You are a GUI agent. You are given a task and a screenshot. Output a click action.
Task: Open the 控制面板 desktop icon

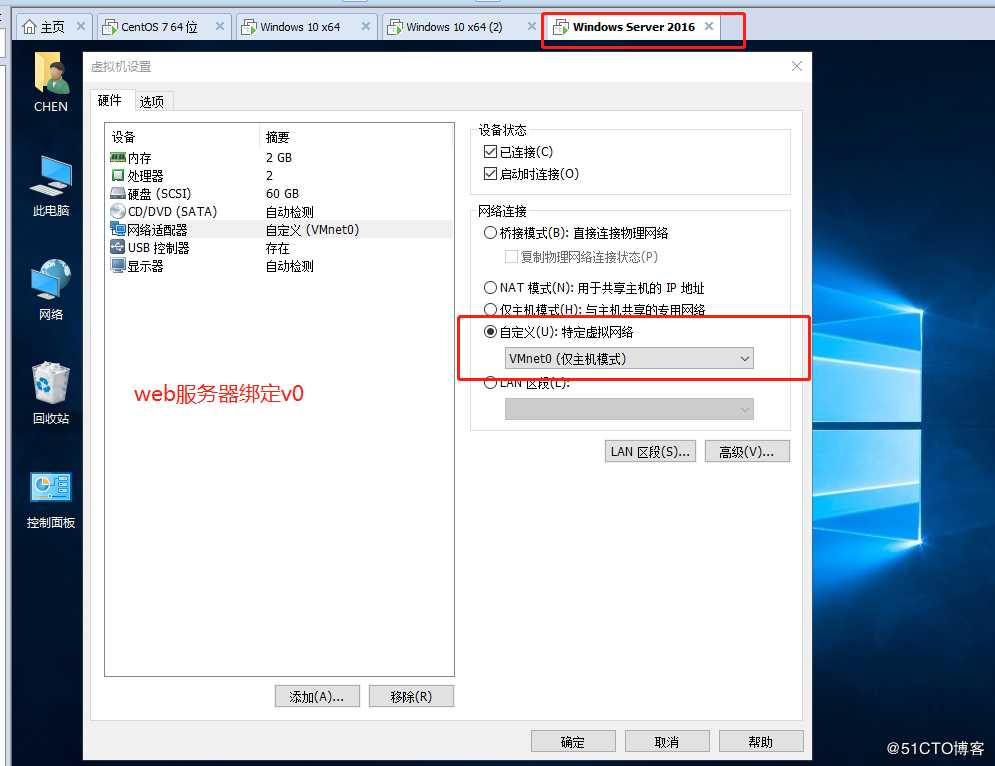coord(51,487)
